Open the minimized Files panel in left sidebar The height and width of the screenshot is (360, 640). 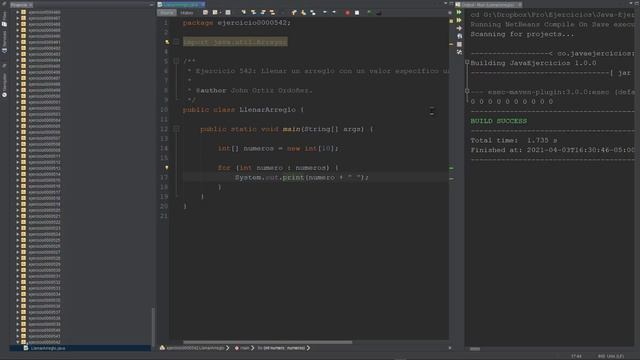click(4, 19)
